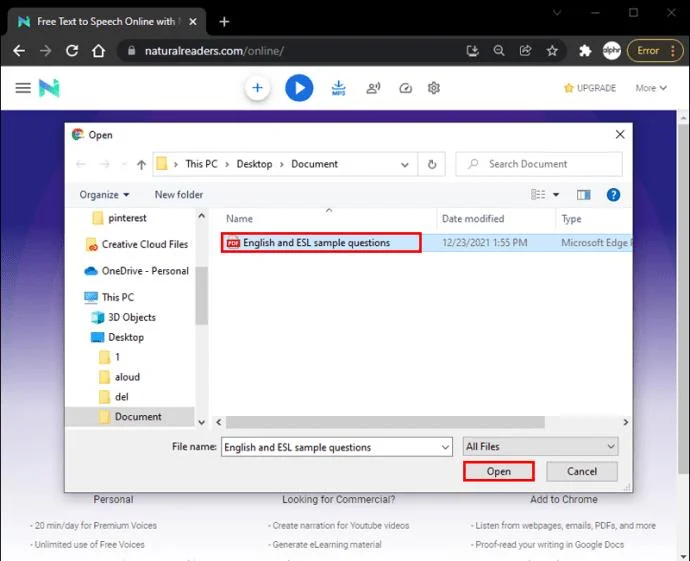Sort by the Name column header

point(239,219)
